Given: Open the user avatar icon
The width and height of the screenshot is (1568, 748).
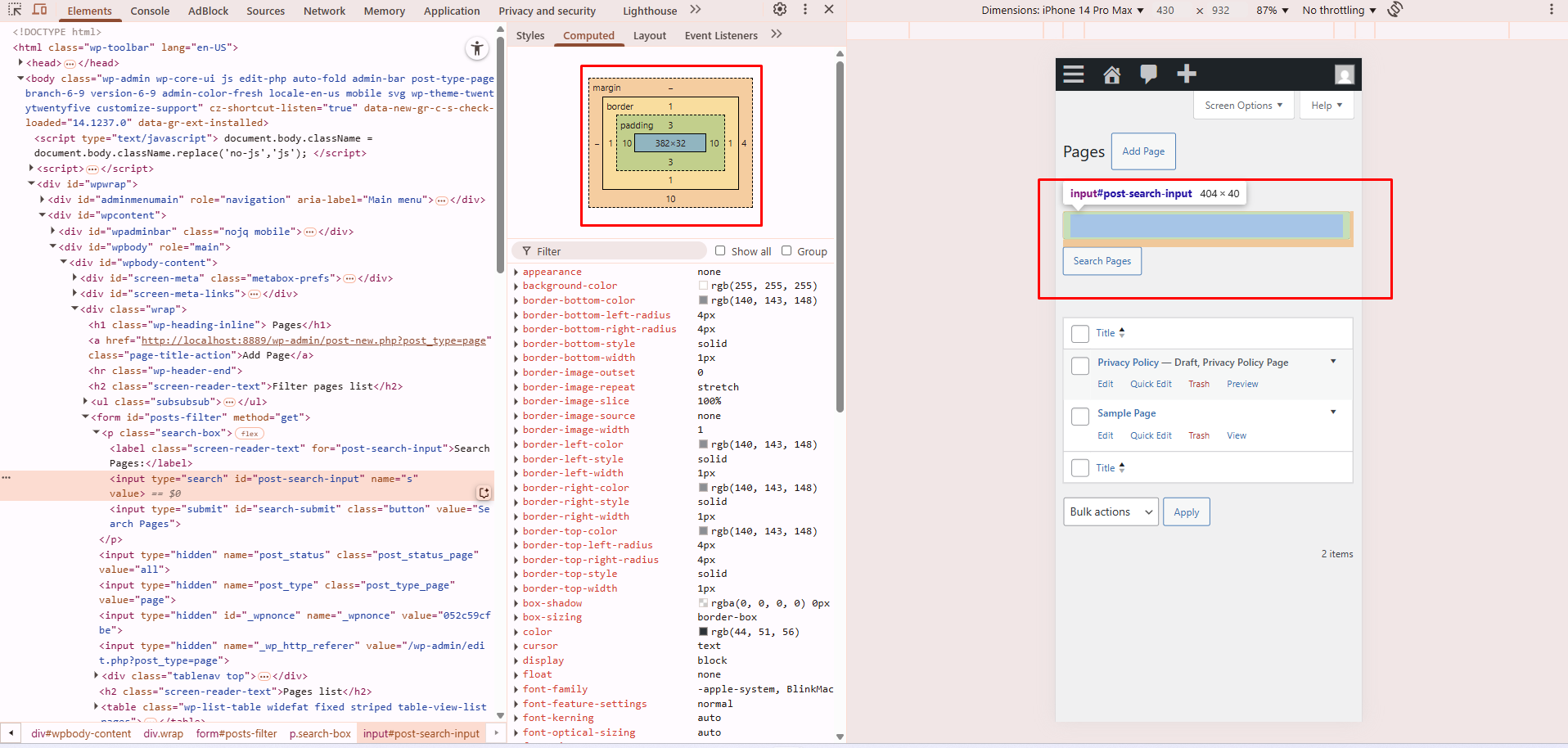Looking at the screenshot, I should click(x=1344, y=74).
